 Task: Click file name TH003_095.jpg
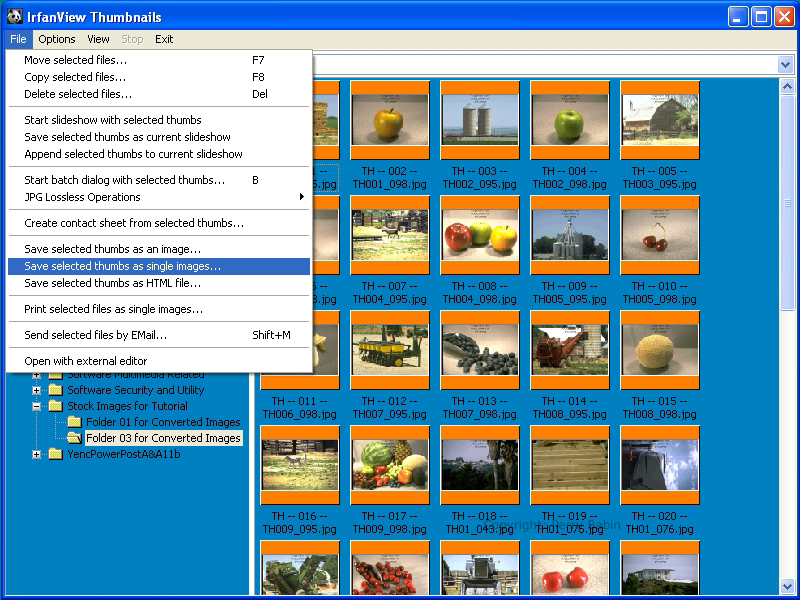pyautogui.click(x=660, y=184)
